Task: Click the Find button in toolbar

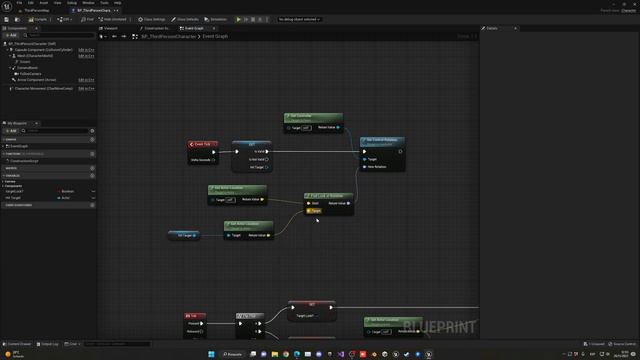Action: [x=87, y=19]
